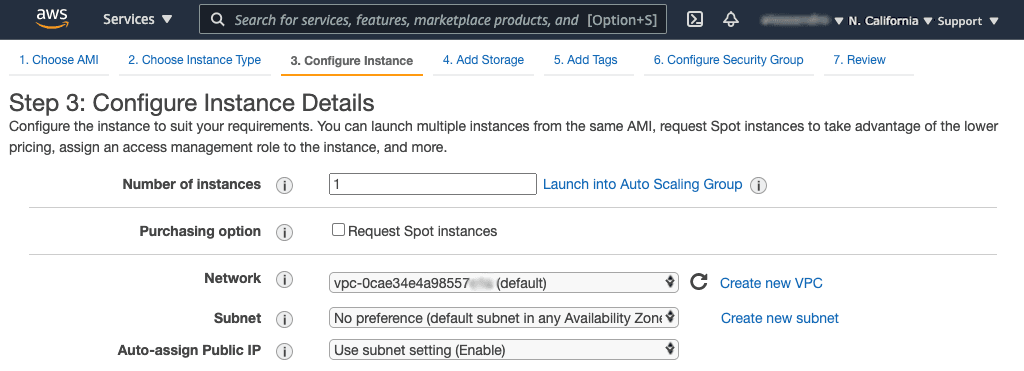This screenshot has width=1024, height=371.
Task: Go to 5. Add Tags tab
Action: pos(586,60)
